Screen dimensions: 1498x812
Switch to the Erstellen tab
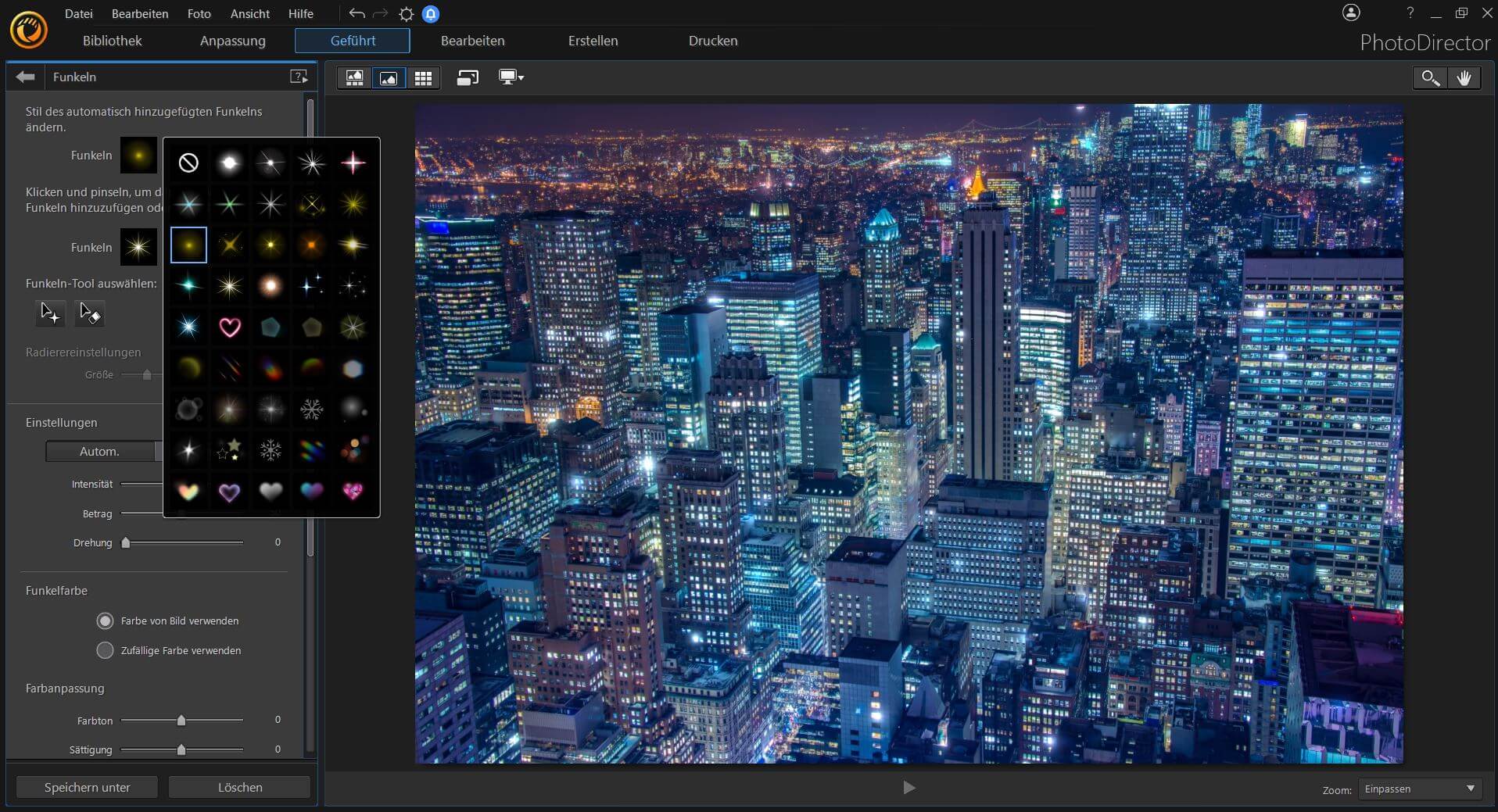593,41
